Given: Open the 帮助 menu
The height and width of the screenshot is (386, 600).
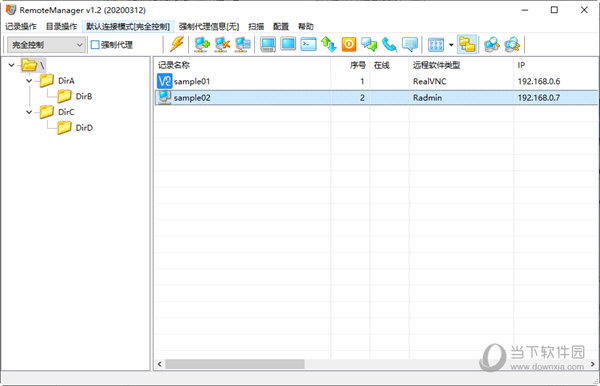Looking at the screenshot, I should pyautogui.click(x=306, y=26).
